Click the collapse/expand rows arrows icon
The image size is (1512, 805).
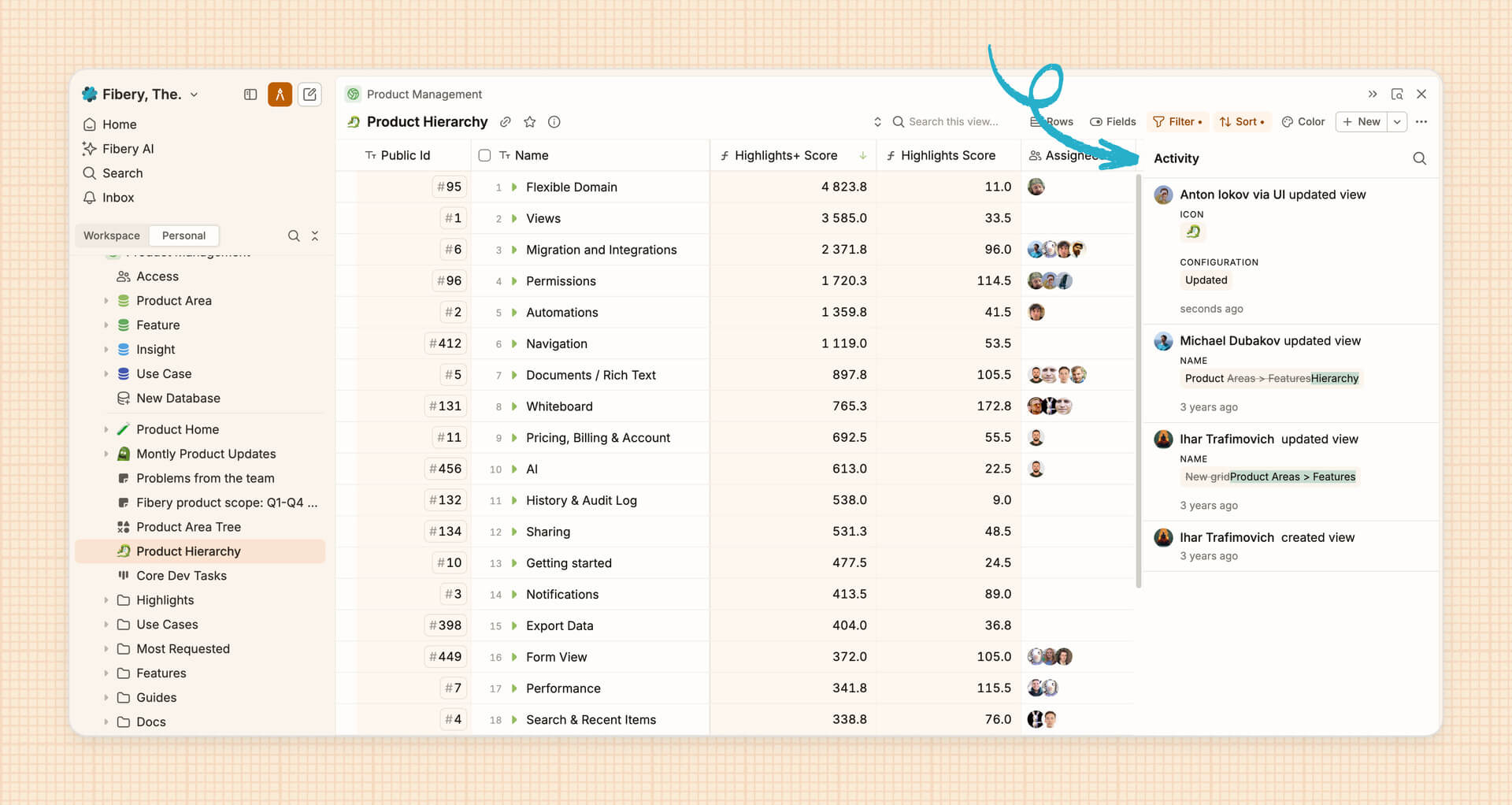coord(877,122)
